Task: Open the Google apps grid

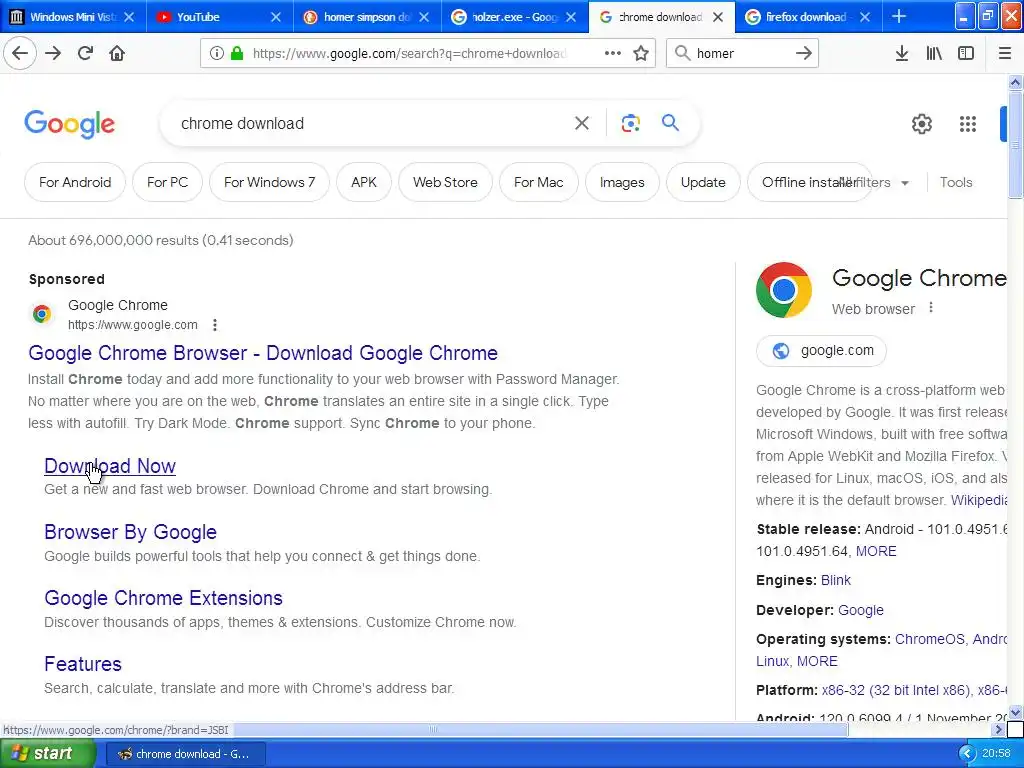Action: coord(968,123)
